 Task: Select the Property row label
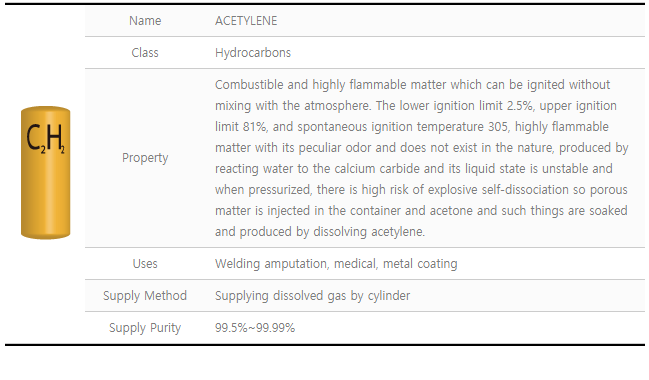click(x=145, y=158)
